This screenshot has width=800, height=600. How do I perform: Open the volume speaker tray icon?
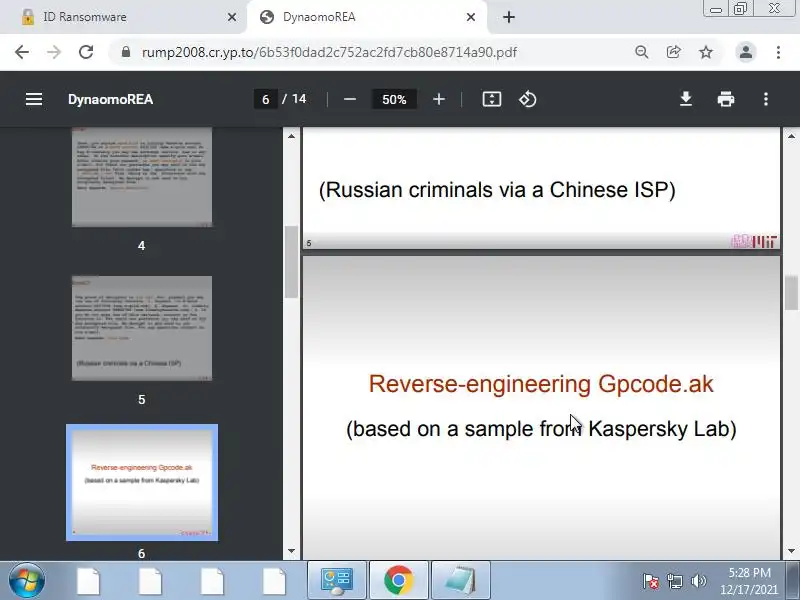pos(698,581)
